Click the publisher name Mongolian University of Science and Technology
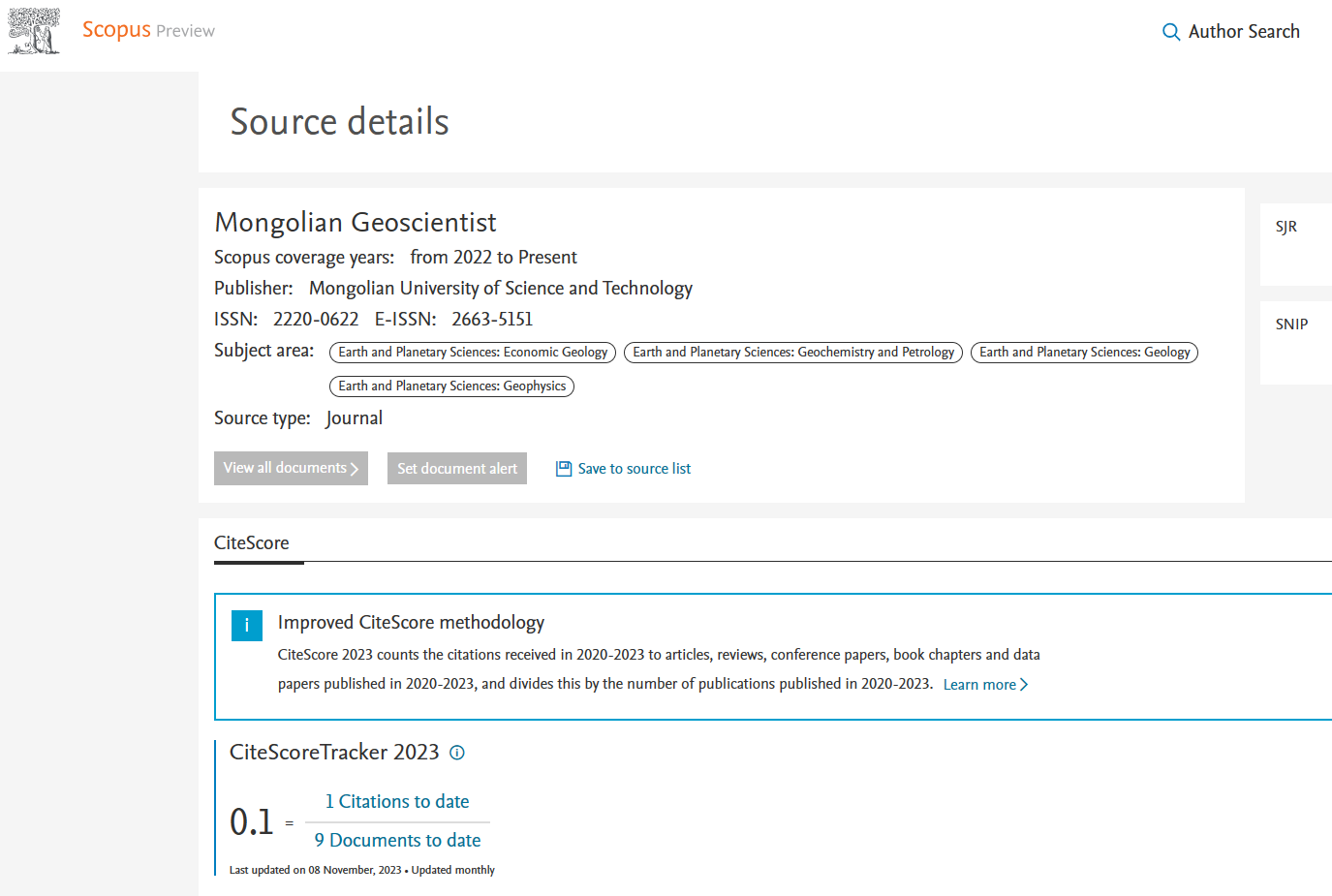Viewport: 1332px width, 896px height. point(501,289)
